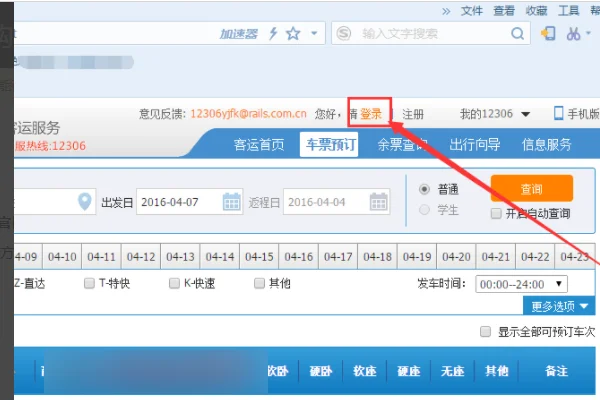This screenshot has height=400, width=600.
Task: Open the 工具 menu
Action: 568,11
